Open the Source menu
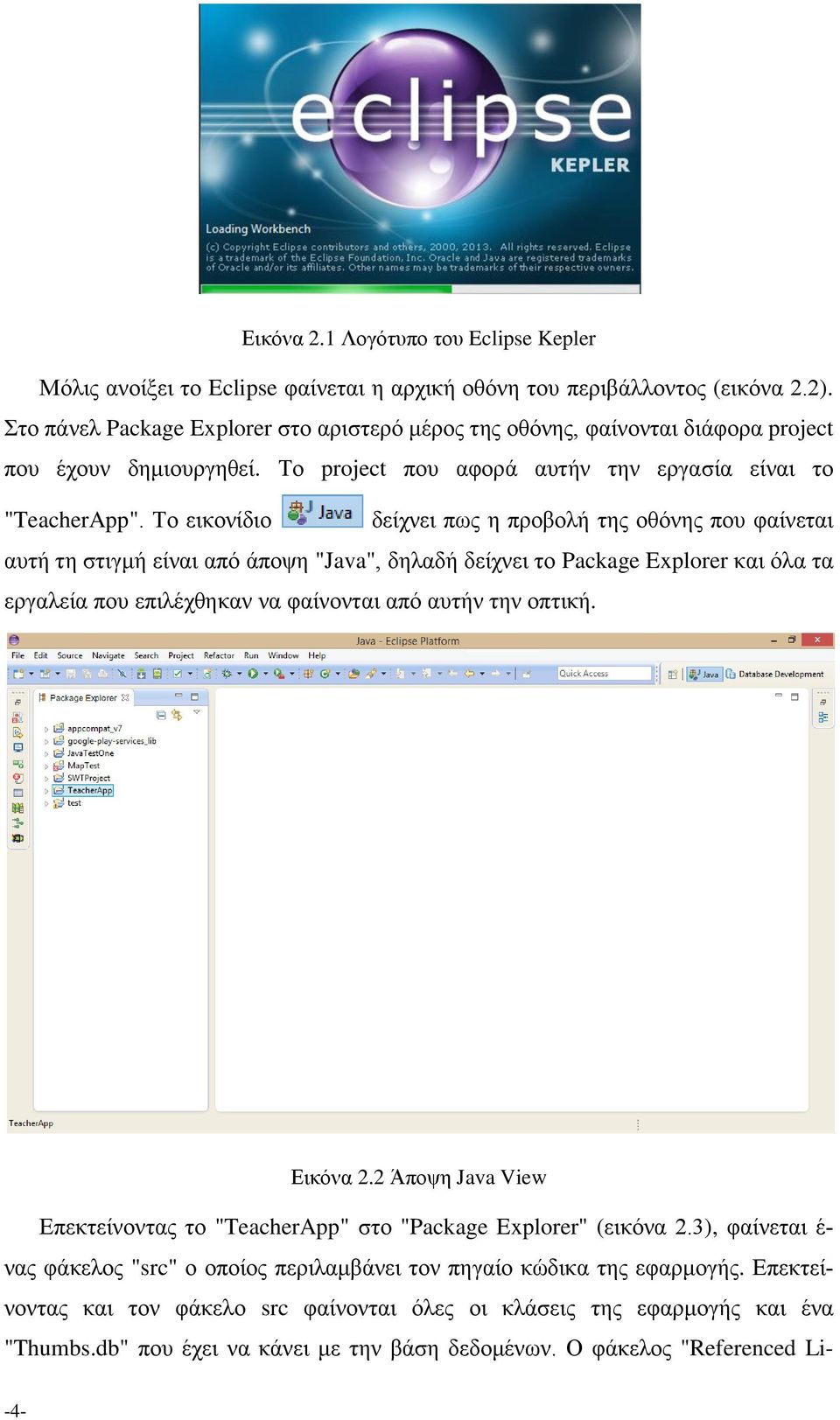 (70, 655)
